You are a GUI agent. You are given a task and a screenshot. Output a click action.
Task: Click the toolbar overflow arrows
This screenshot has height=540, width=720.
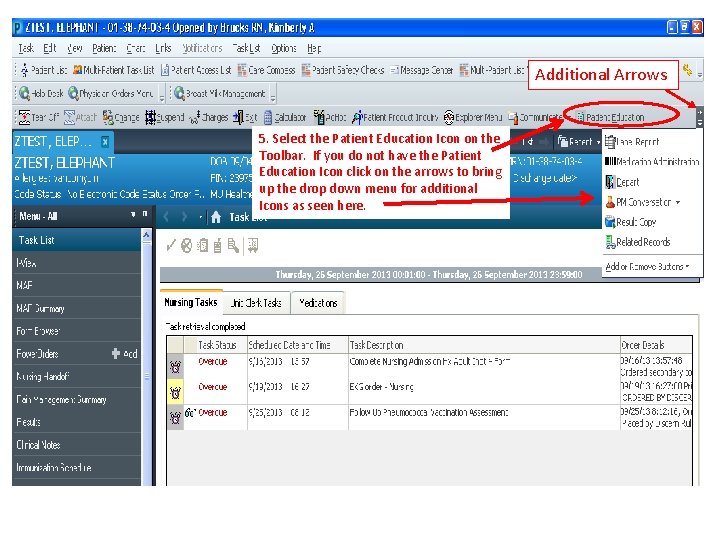[x=700, y=118]
